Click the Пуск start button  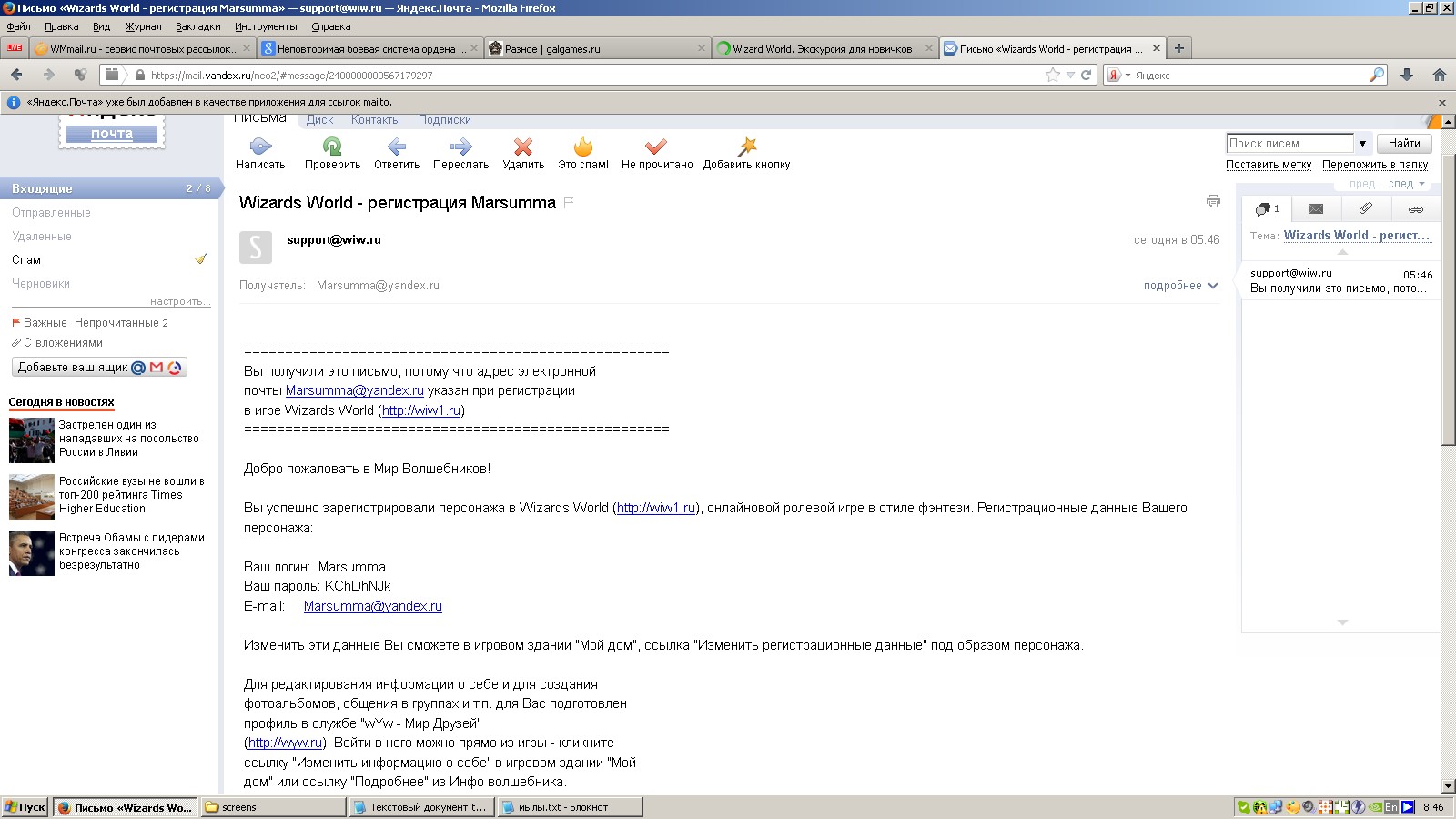tap(25, 807)
